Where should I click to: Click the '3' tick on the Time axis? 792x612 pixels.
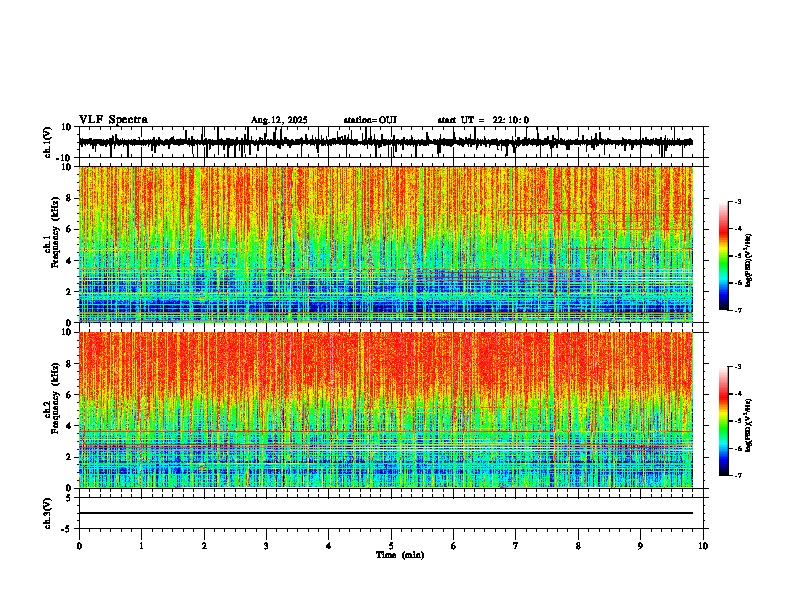pos(266,546)
